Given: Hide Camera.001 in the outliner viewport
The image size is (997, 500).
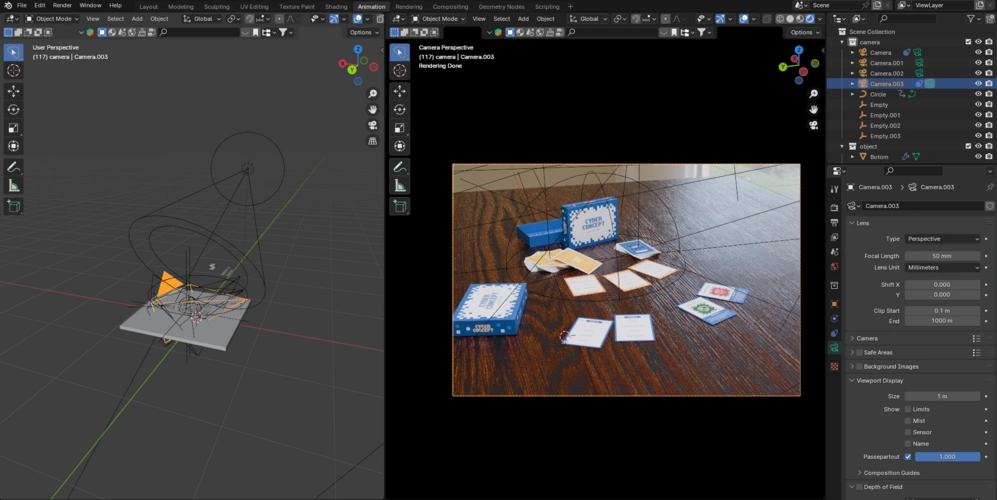Looking at the screenshot, I should 978,63.
